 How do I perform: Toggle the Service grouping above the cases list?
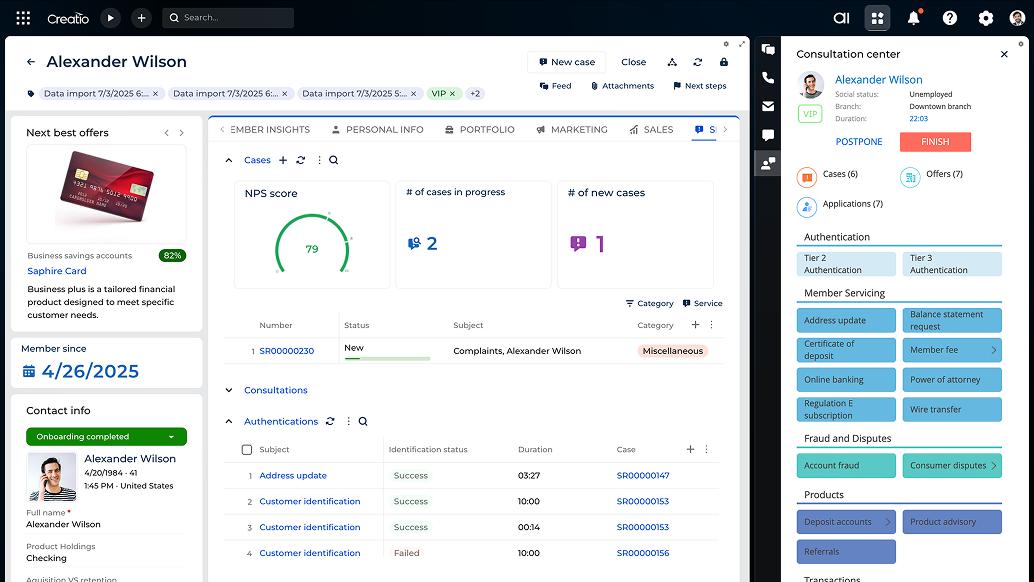[x=702, y=303]
